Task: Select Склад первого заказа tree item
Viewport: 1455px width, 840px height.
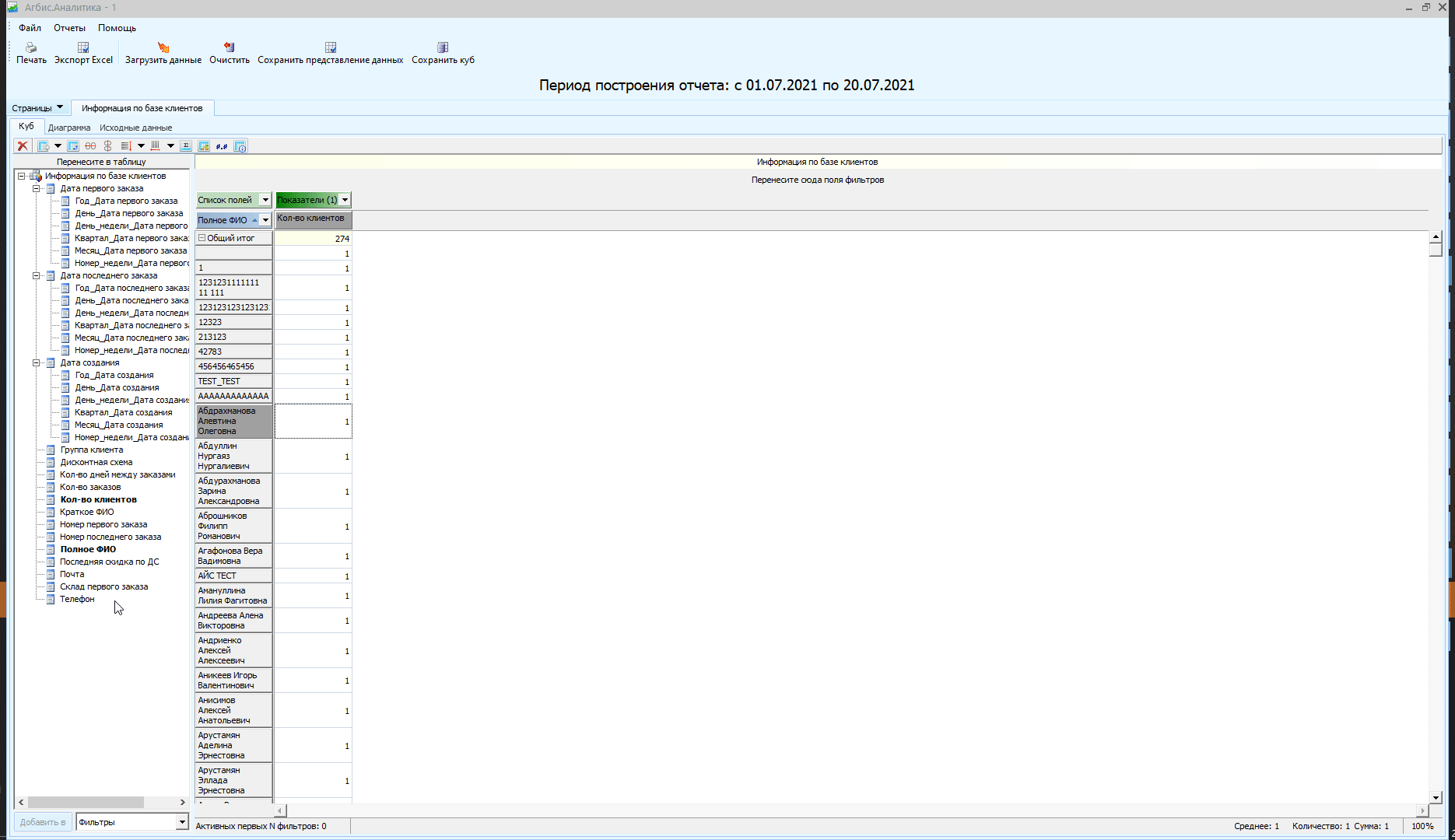Action: tap(103, 586)
